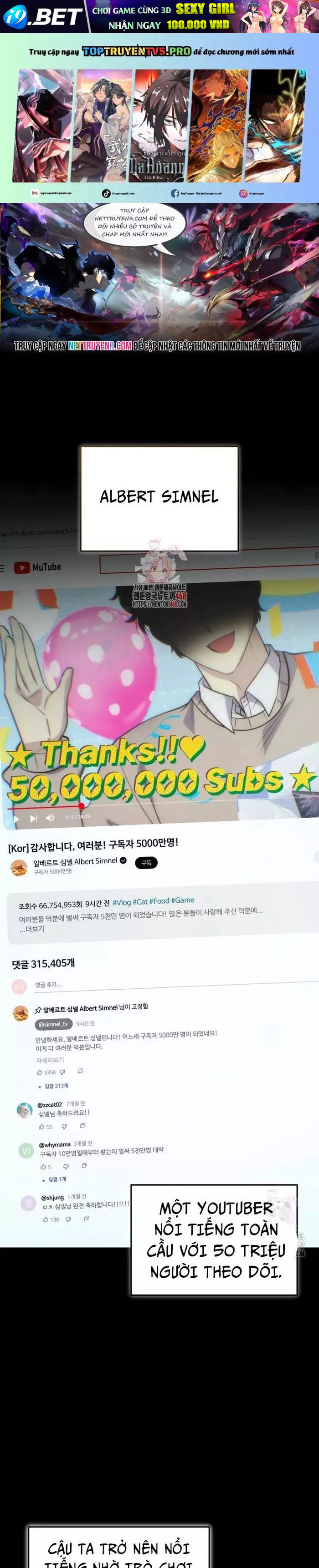Like the pinned @simnel_tv comment
The height and width of the screenshot is (1568, 319).
coord(40,1072)
